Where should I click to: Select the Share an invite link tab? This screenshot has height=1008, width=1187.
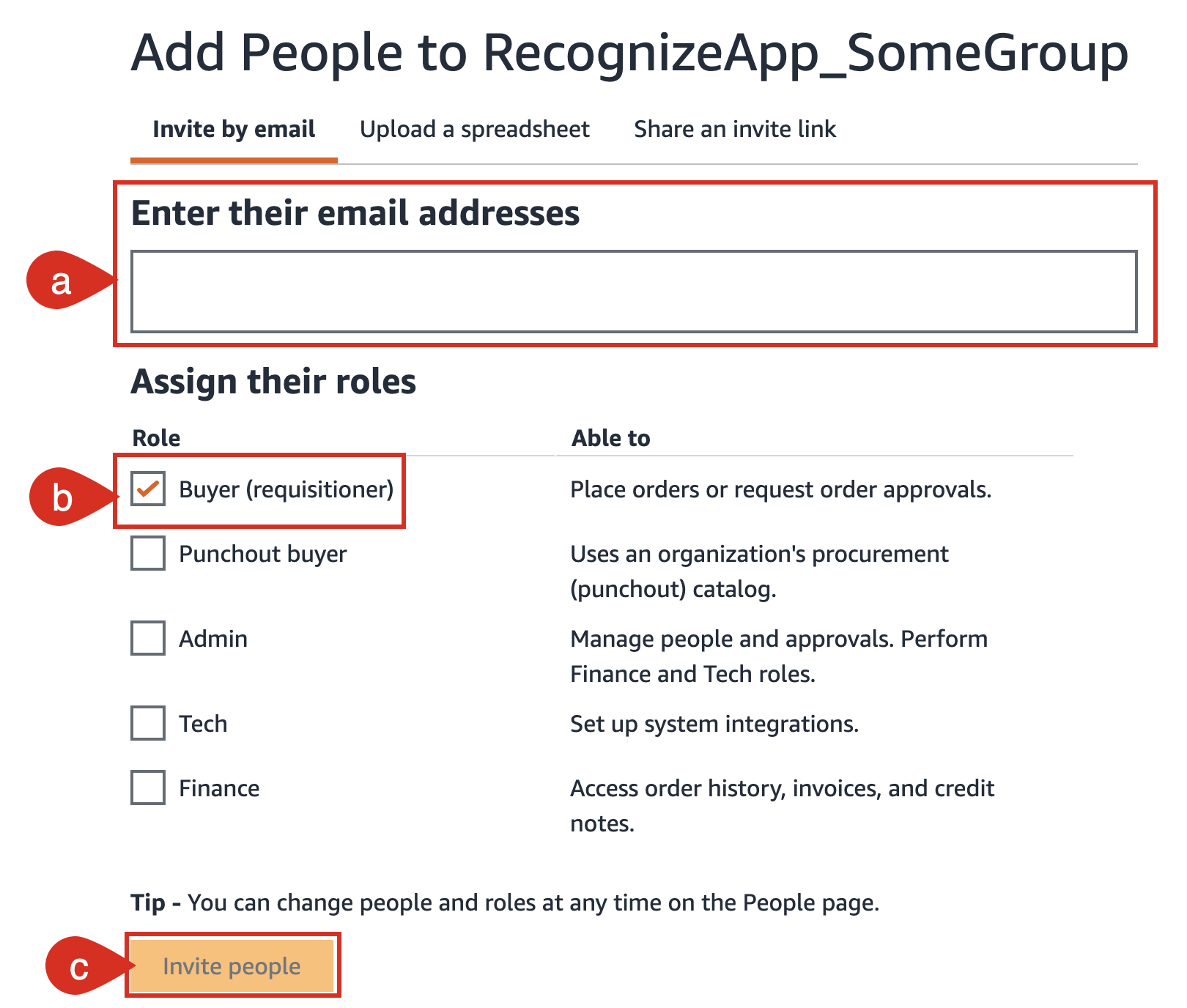click(x=735, y=130)
